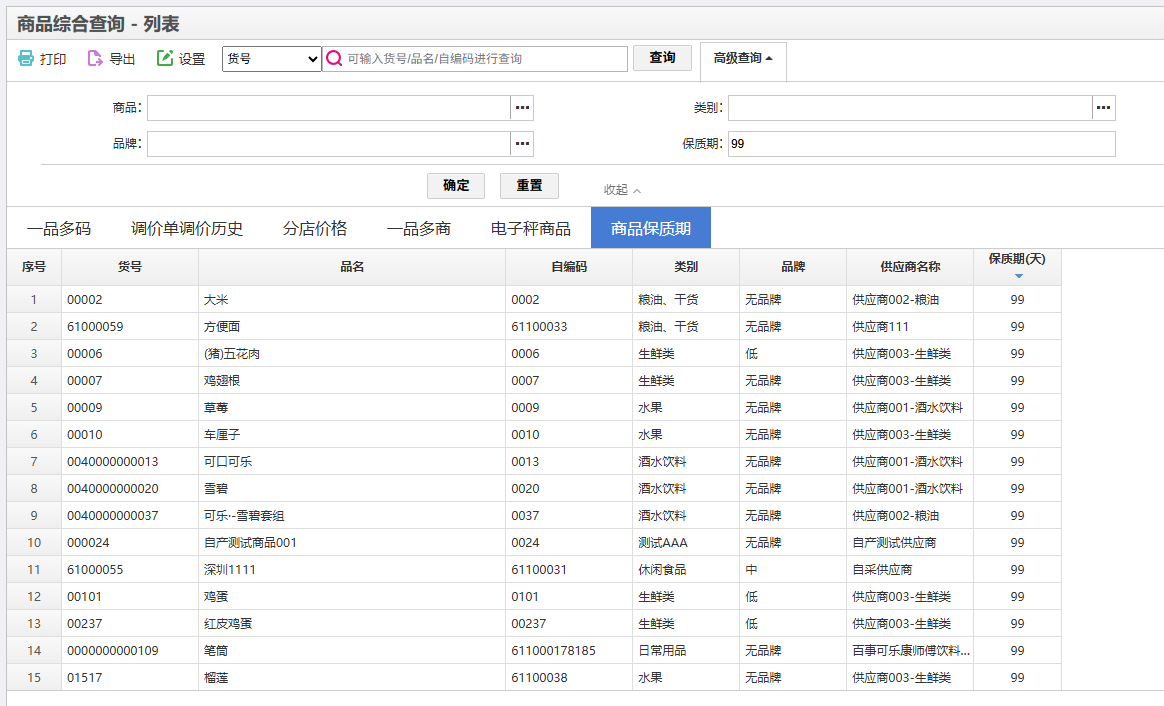Click the 品名 column header
This screenshot has height=706, width=1164.
(352, 267)
